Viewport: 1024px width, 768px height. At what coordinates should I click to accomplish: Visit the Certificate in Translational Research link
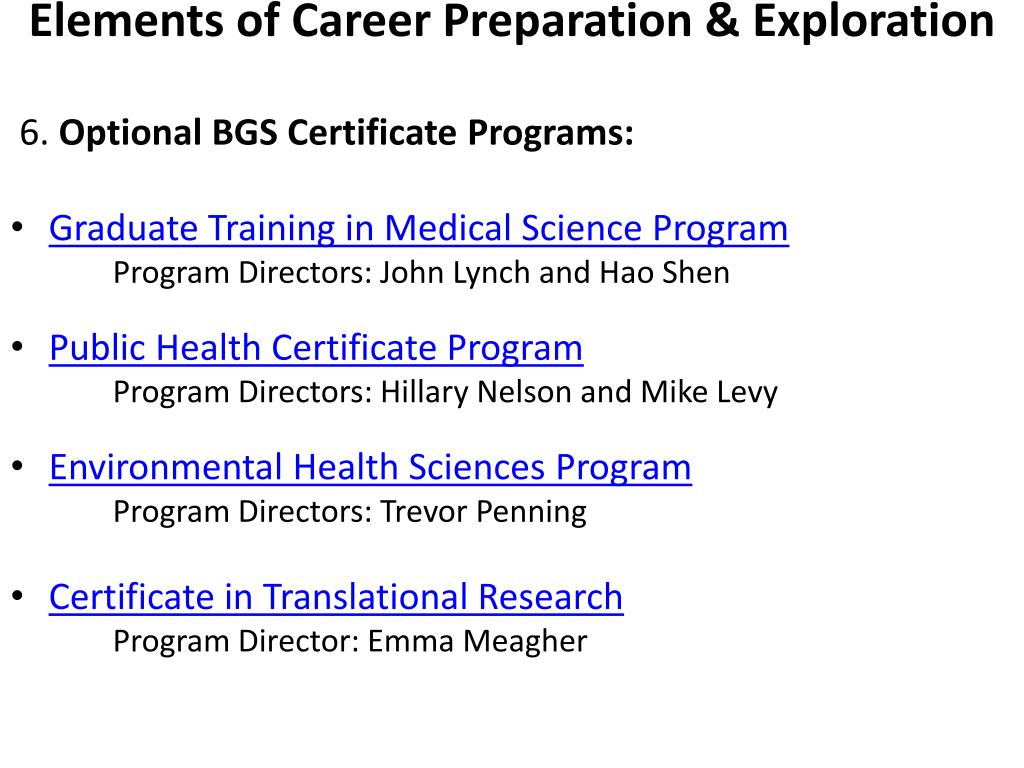point(336,597)
